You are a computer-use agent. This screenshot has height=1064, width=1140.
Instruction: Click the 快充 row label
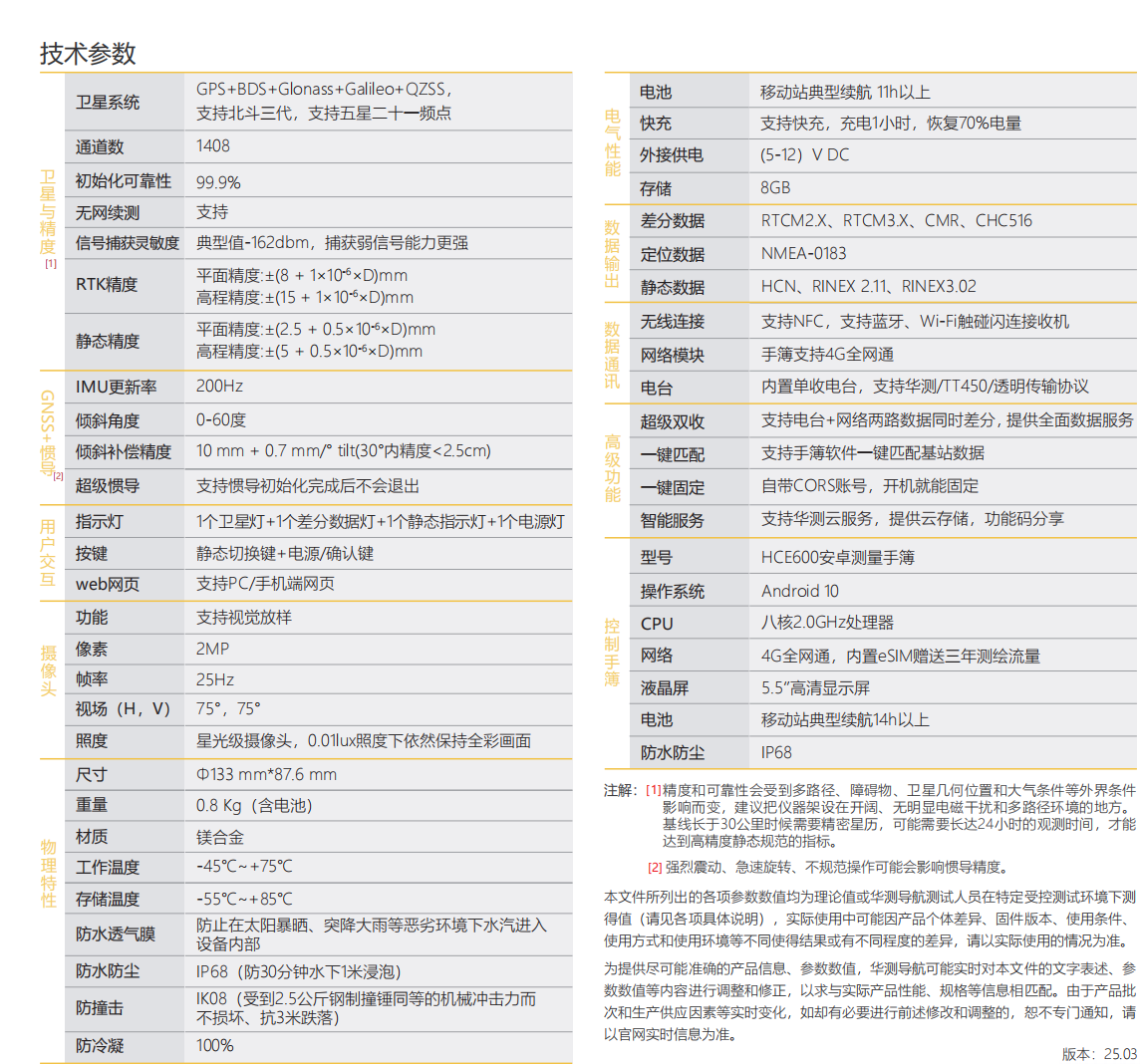pos(656,124)
